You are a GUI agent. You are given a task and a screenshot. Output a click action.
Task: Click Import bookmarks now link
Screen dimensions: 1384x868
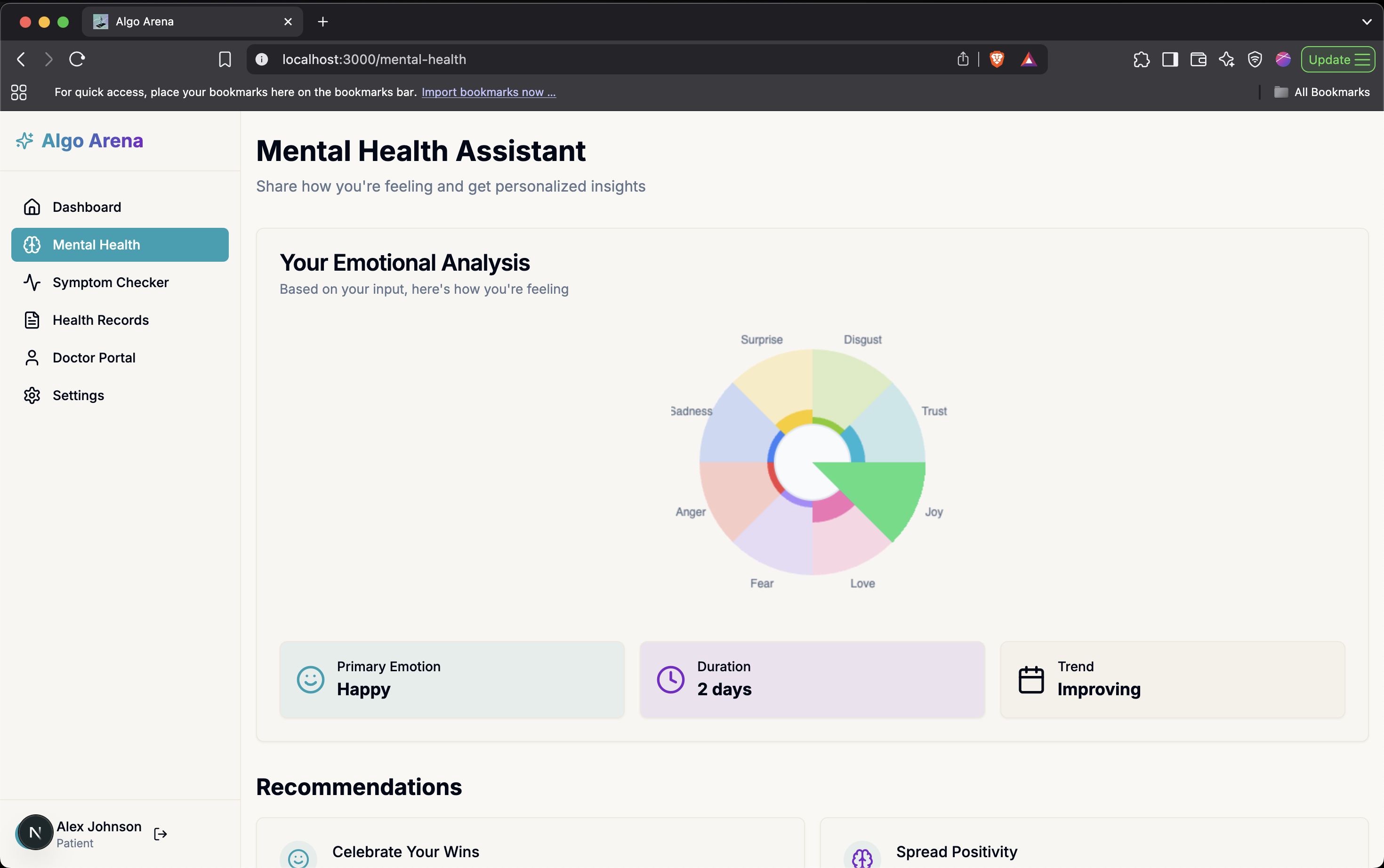[489, 92]
